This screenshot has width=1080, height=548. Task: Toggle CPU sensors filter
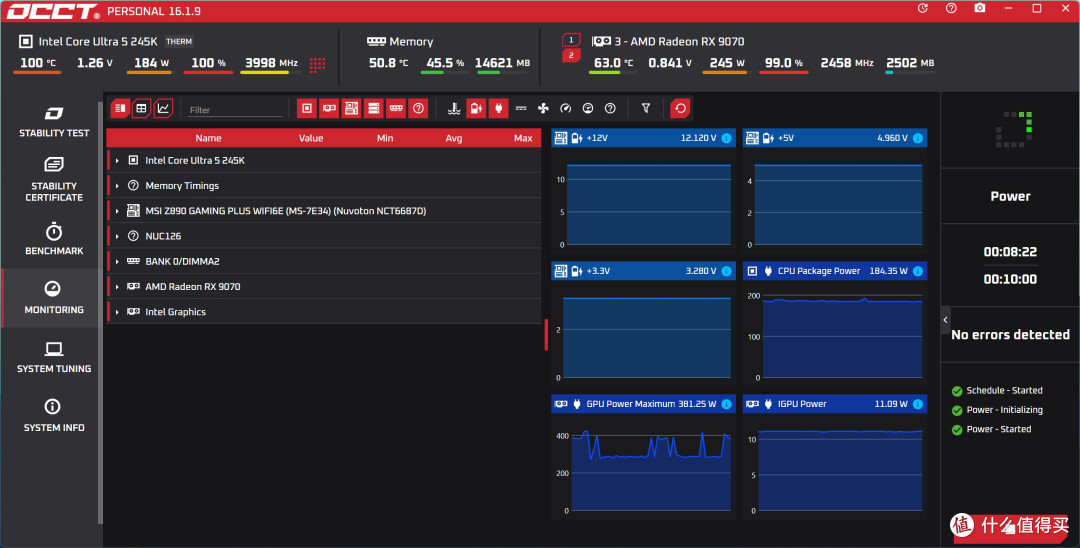pos(307,108)
